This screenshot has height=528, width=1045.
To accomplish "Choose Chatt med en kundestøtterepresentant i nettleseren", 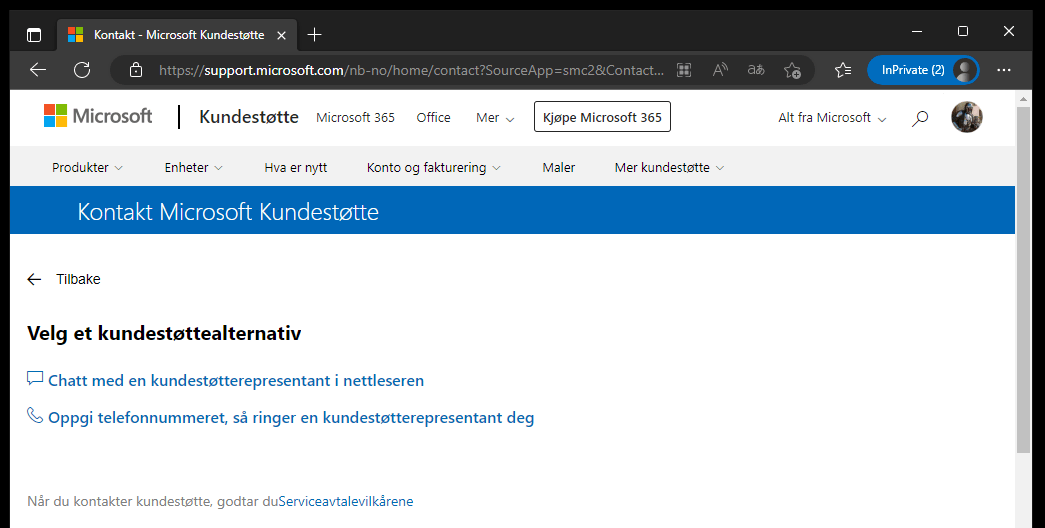I will [236, 381].
